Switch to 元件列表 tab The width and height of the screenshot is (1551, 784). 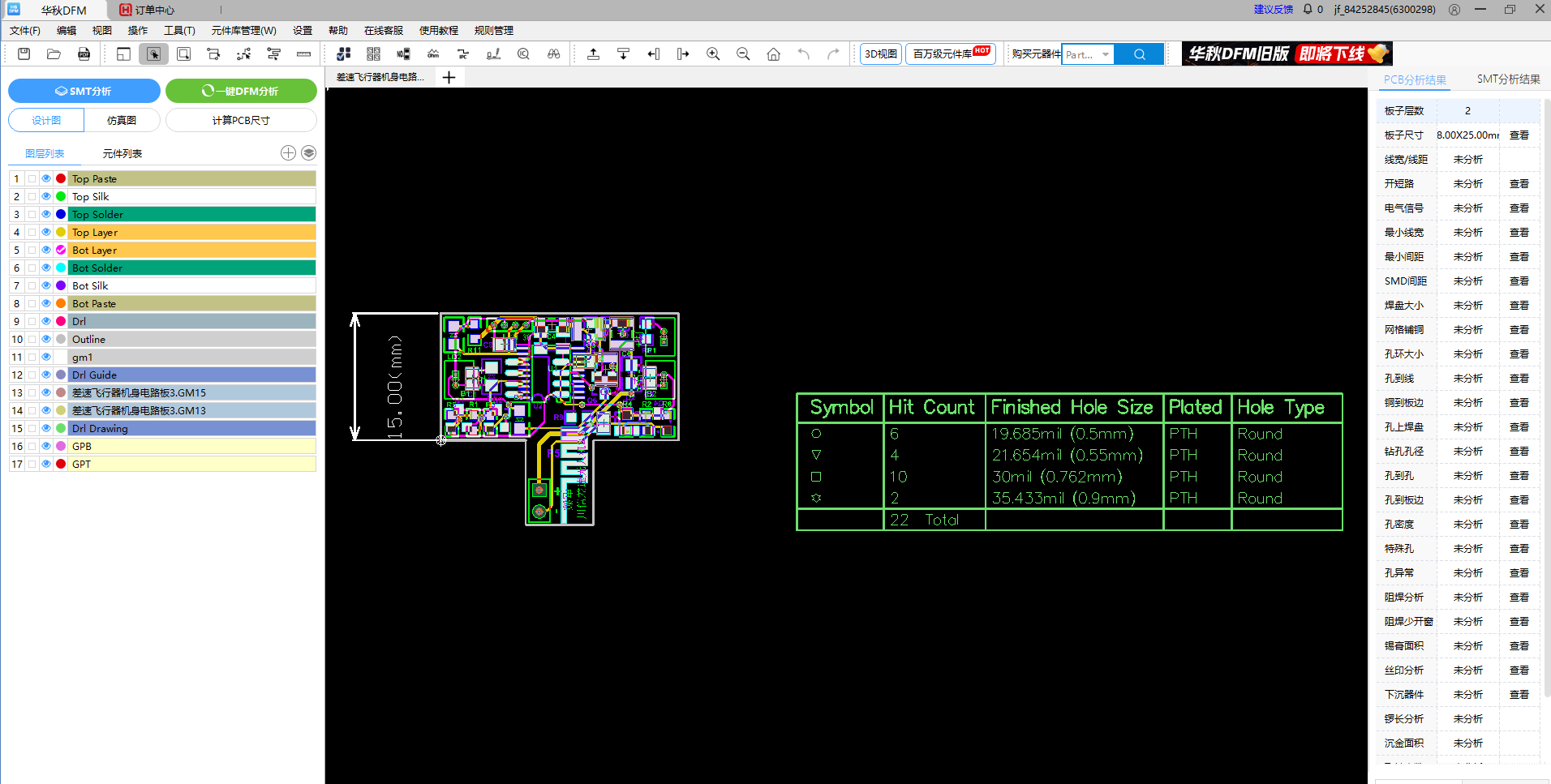[122, 153]
